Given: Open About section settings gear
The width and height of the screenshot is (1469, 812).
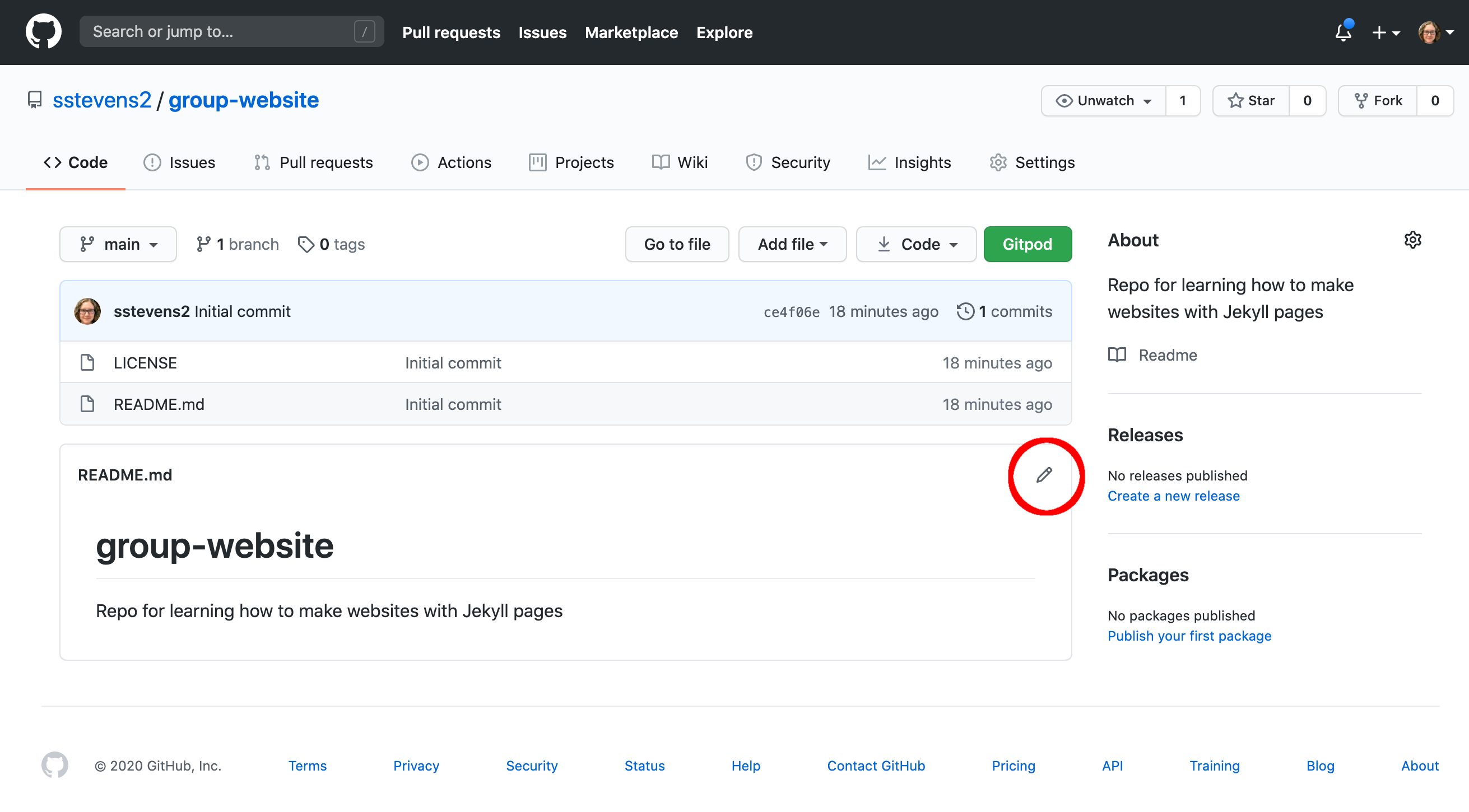Looking at the screenshot, I should (1412, 240).
